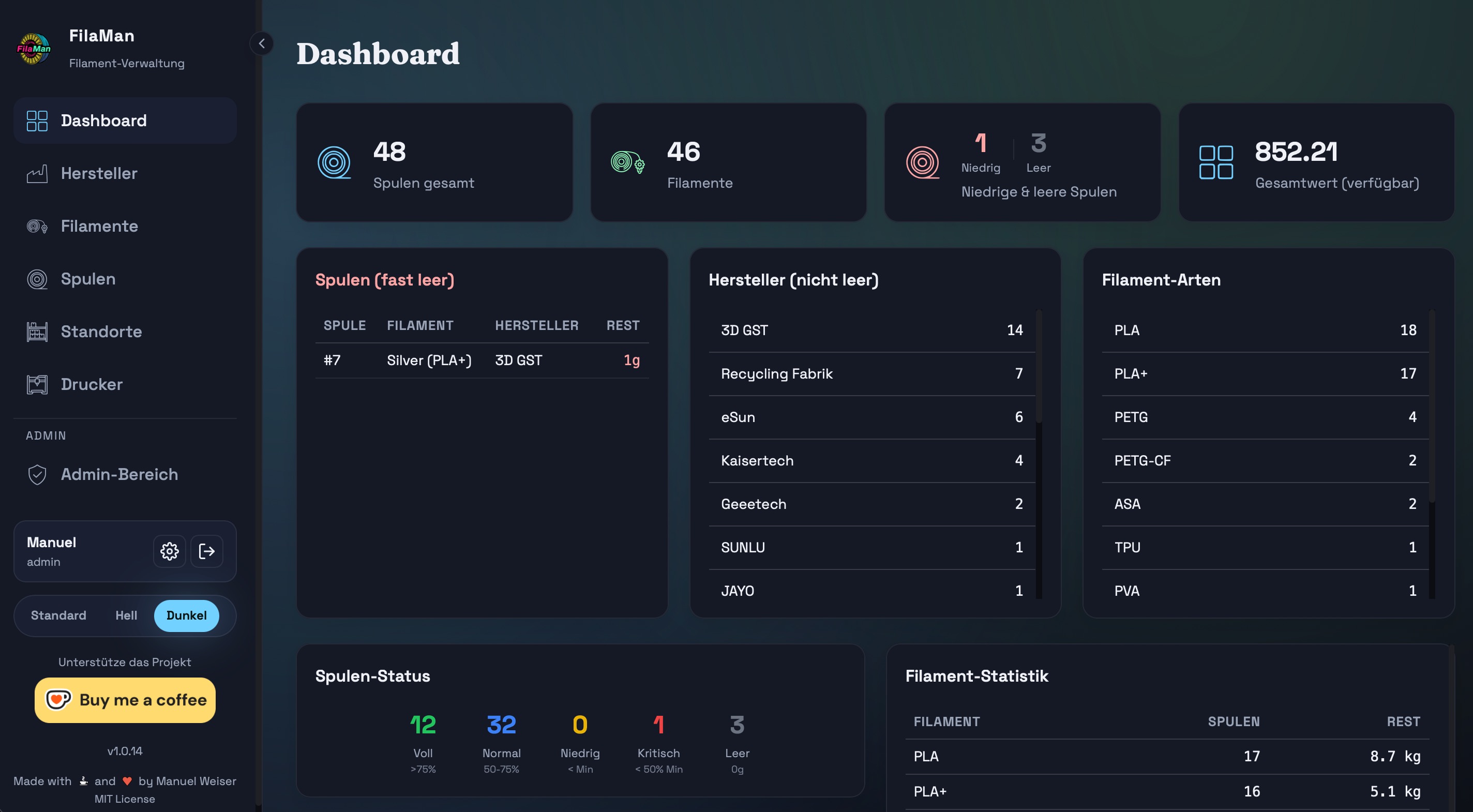Click the spool icon on the Spulen gesamt card

click(x=334, y=162)
